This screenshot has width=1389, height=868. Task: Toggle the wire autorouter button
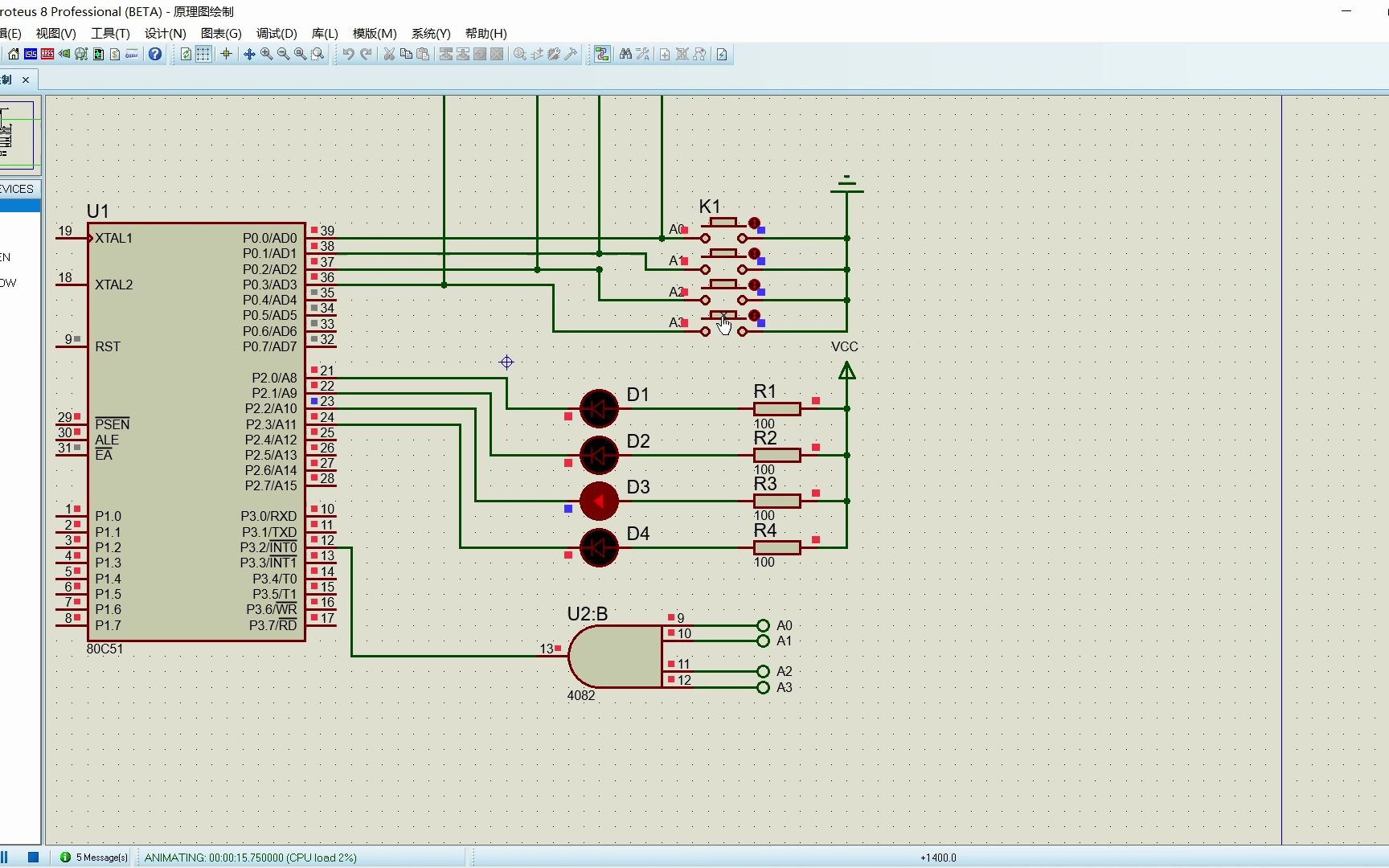pyautogui.click(x=601, y=54)
